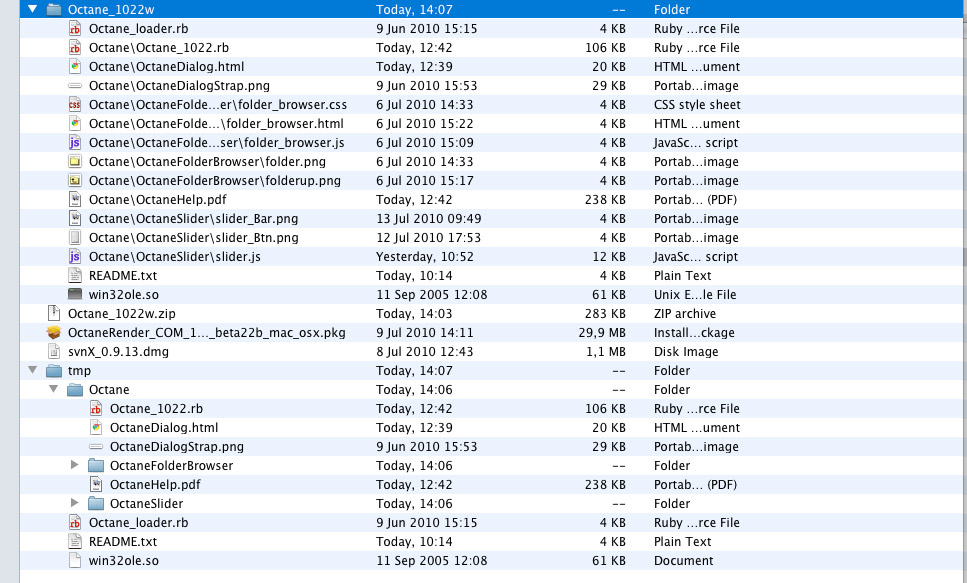967x583 pixels.
Task: Click HTML icon of folder_browser.html
Action: [75, 123]
